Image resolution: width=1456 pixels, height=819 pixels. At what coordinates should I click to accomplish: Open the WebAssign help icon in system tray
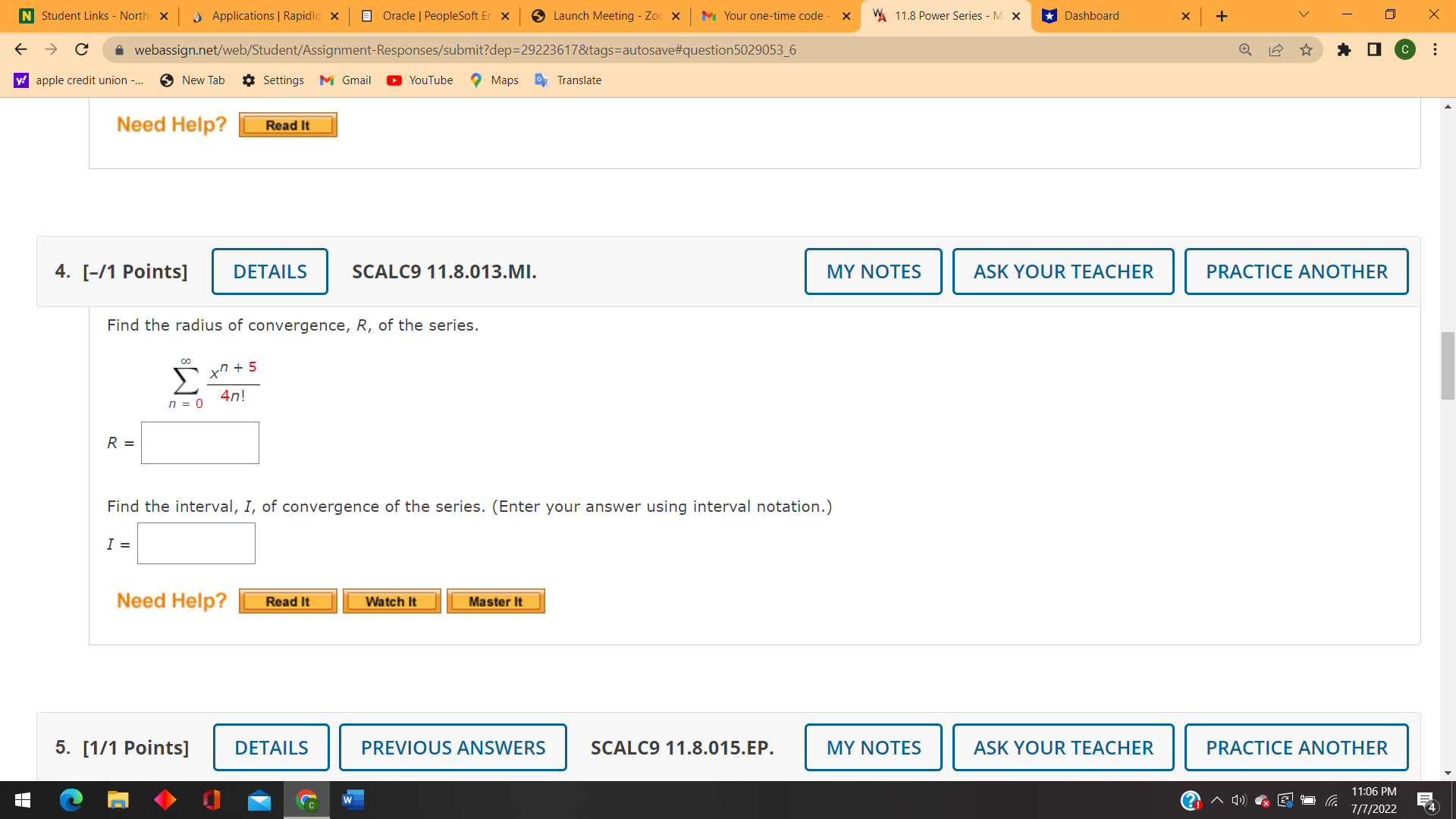(1191, 800)
